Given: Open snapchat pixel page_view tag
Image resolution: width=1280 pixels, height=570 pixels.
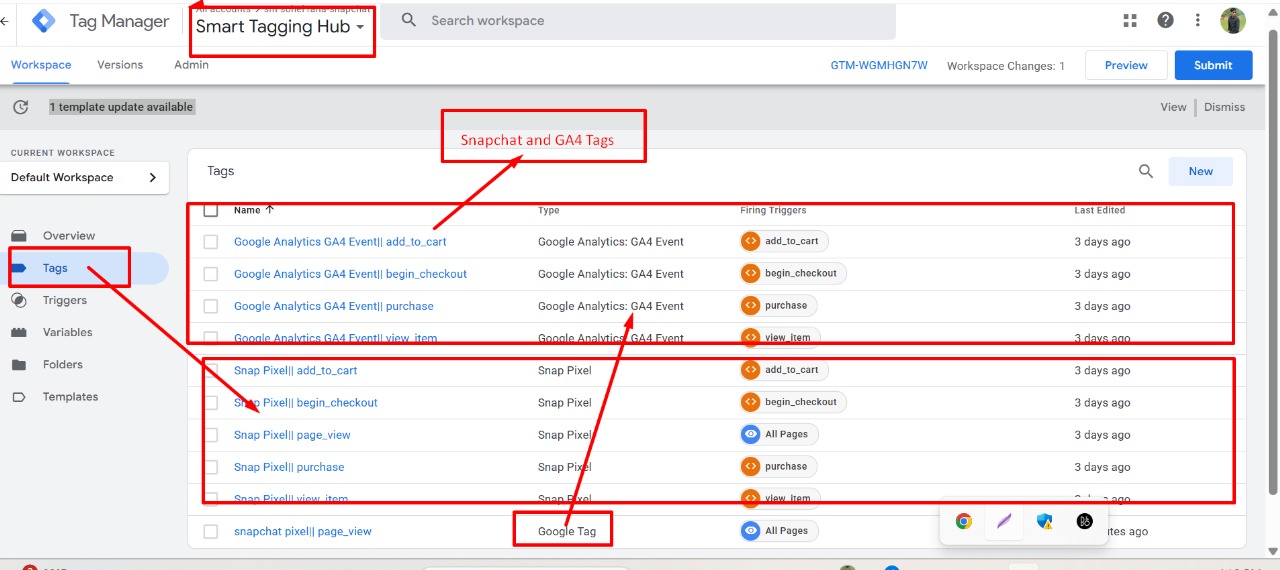Looking at the screenshot, I should pyautogui.click(x=303, y=532).
